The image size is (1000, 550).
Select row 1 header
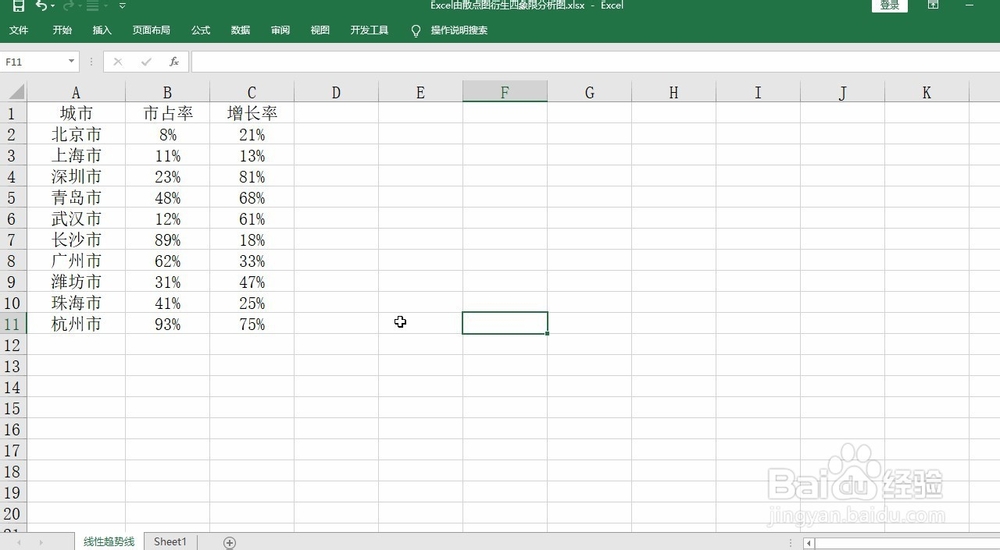click(x=13, y=114)
